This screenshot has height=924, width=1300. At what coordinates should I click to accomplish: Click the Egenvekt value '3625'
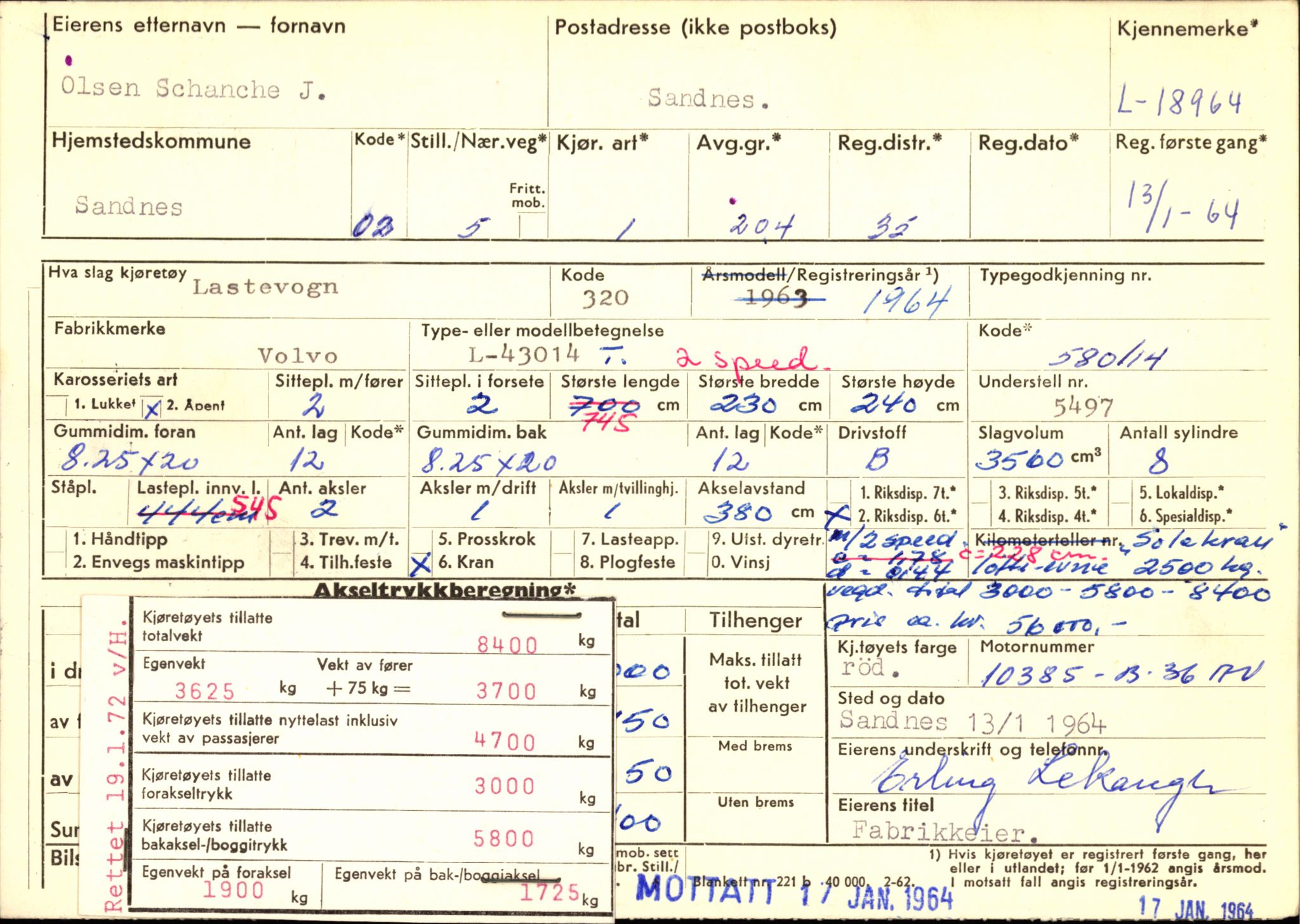(204, 690)
